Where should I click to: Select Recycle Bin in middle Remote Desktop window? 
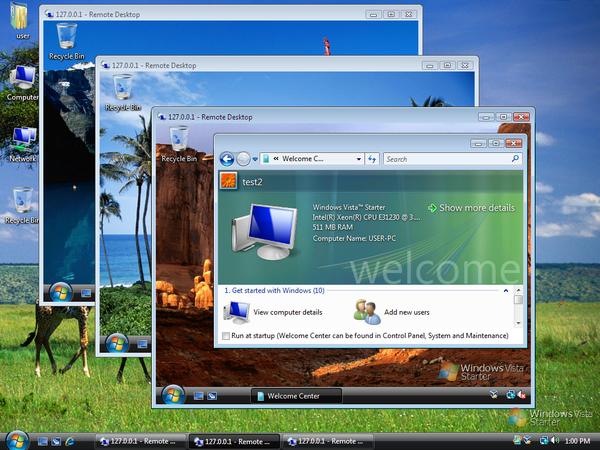tap(123, 93)
